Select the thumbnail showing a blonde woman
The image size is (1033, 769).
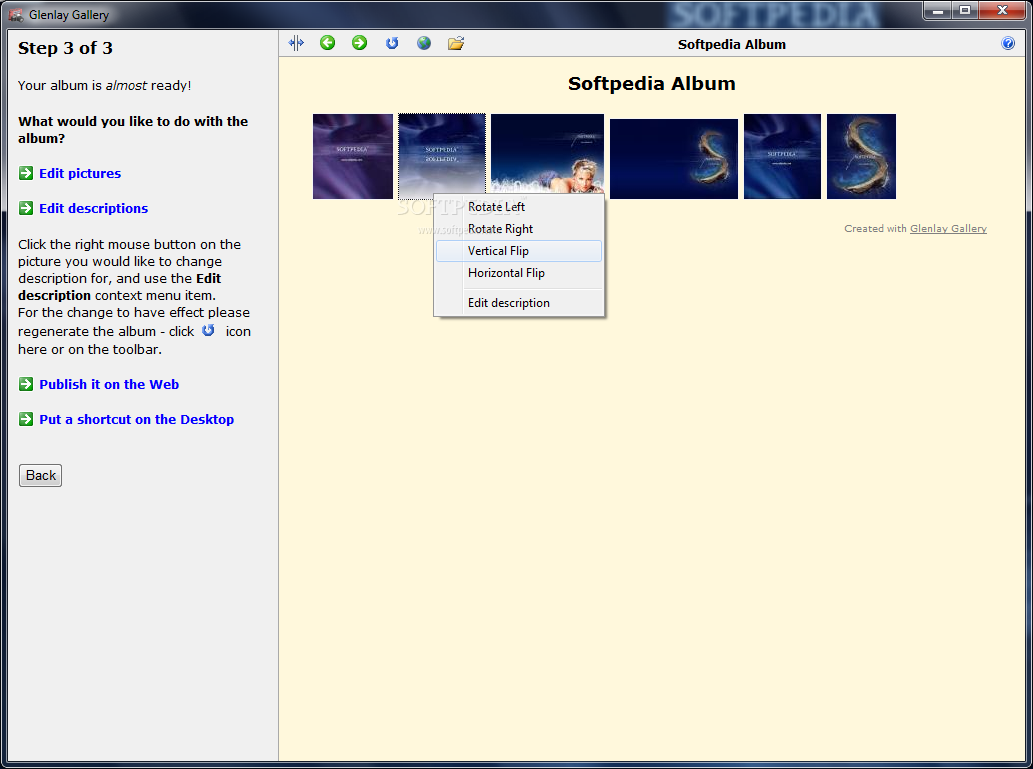(x=547, y=156)
